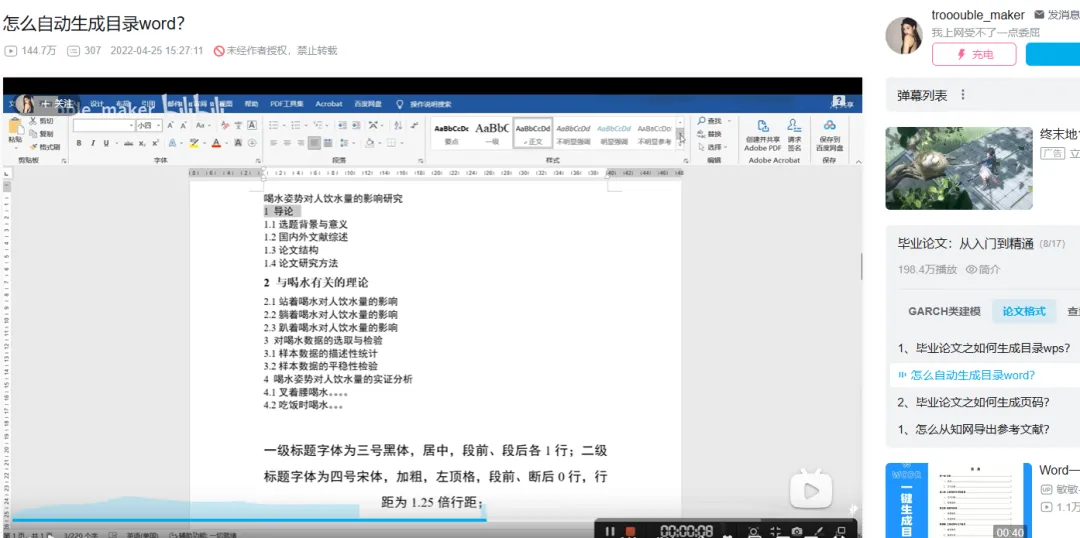Toggle Strikethrough (abc) formatting
The image size is (1080, 538).
(x=129, y=143)
